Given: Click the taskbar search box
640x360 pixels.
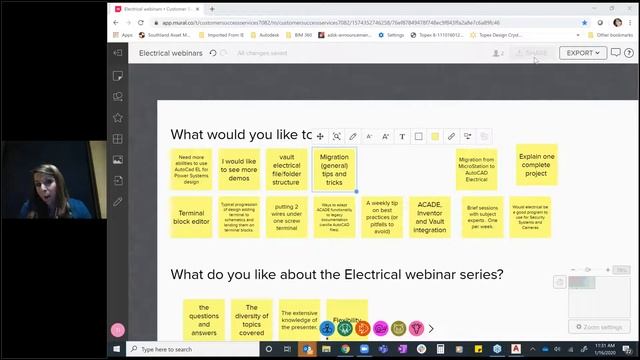Looking at the screenshot, I should coord(193,349).
